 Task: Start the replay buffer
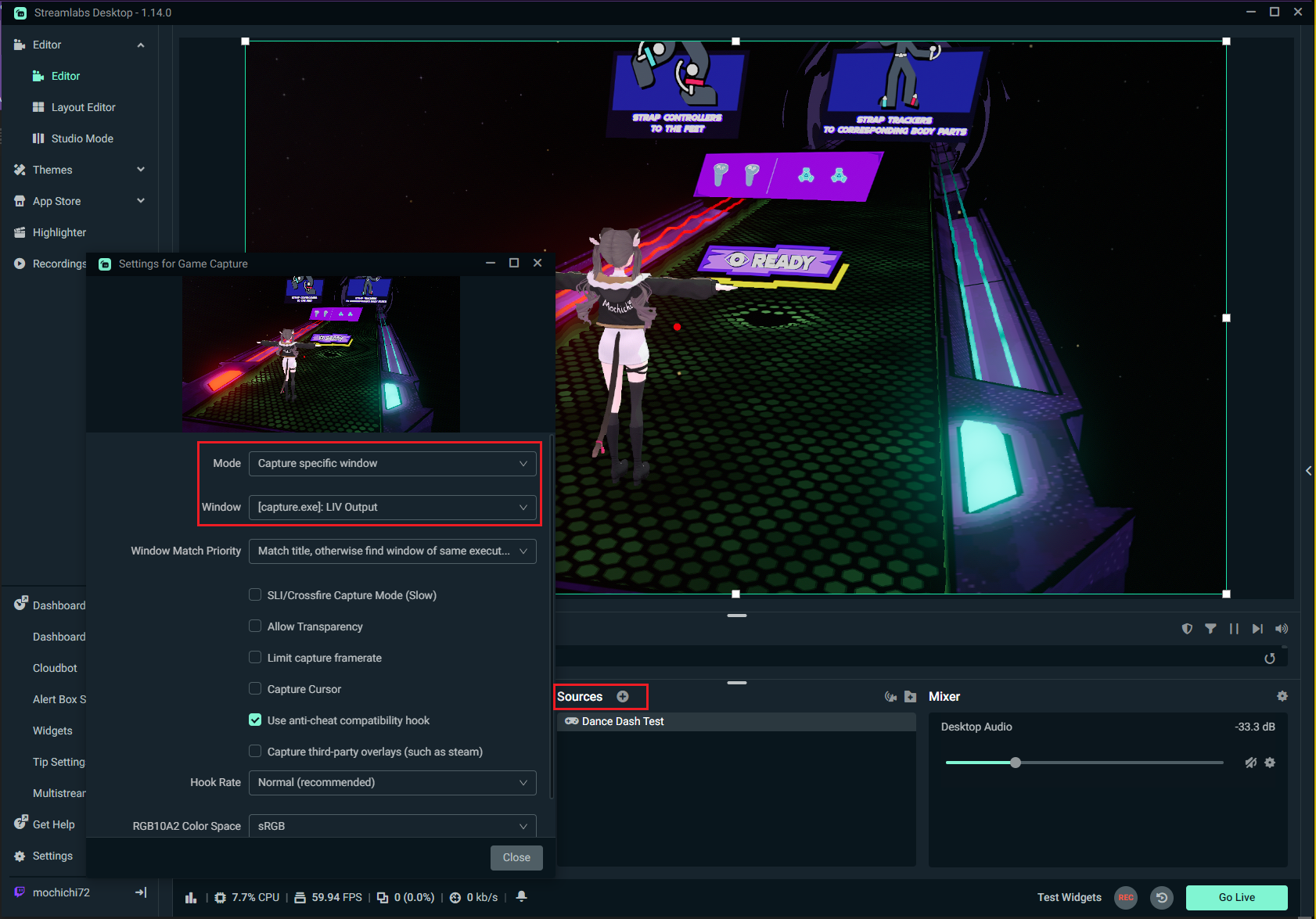(x=1162, y=897)
